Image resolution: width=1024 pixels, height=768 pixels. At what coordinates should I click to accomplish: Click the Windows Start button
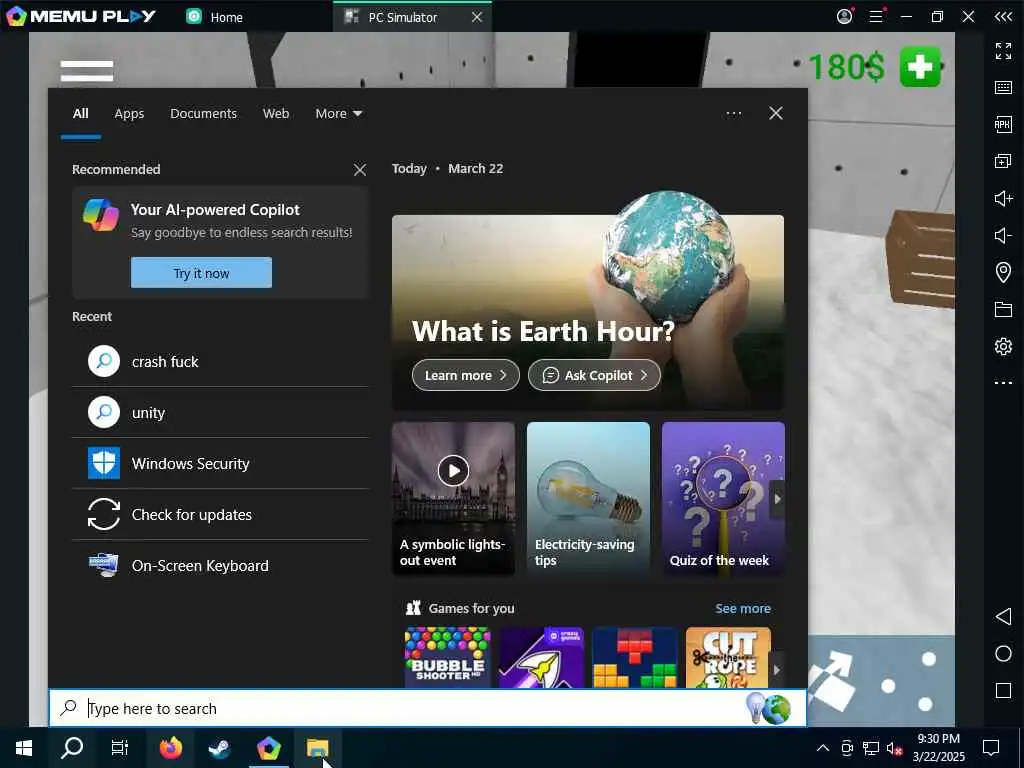(24, 748)
